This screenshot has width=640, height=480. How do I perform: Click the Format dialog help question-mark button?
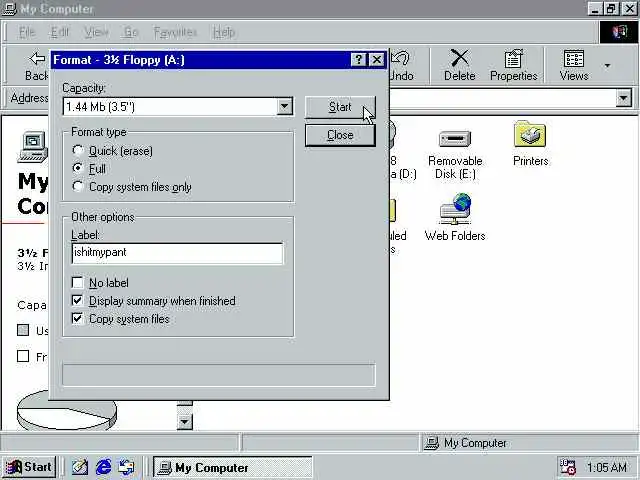(x=358, y=60)
